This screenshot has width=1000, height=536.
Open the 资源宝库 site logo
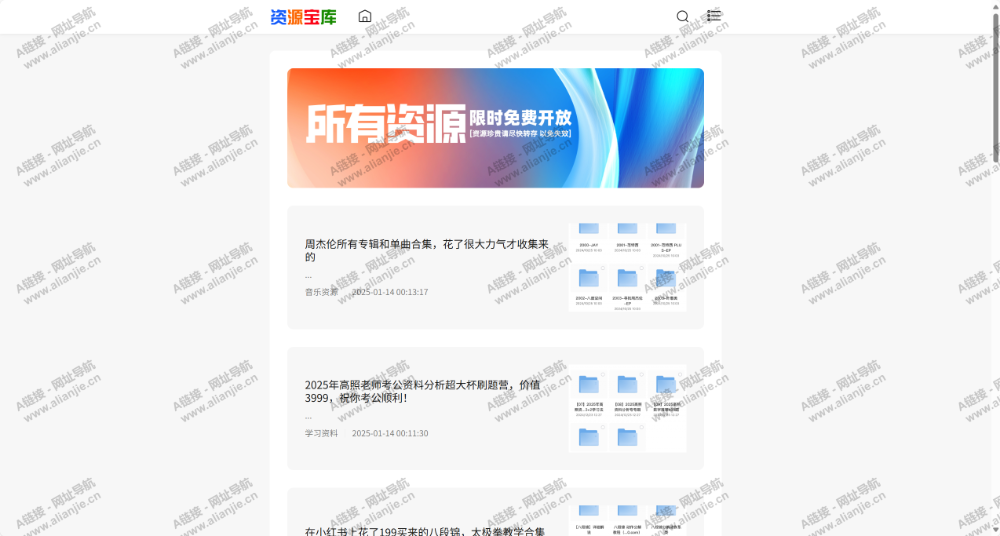coord(304,17)
